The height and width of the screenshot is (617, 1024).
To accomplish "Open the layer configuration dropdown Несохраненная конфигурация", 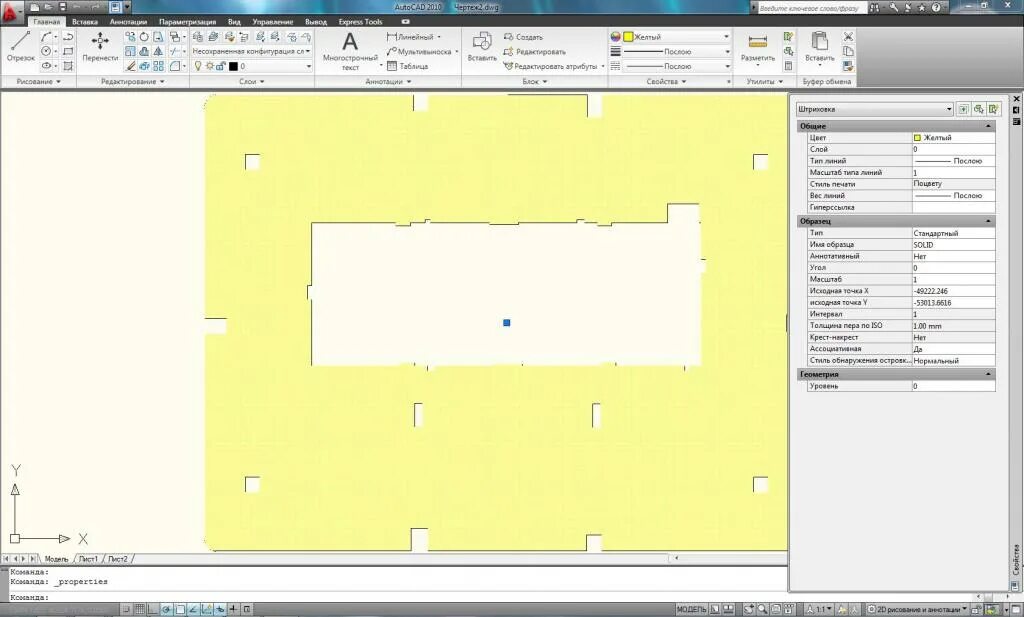I will point(251,51).
